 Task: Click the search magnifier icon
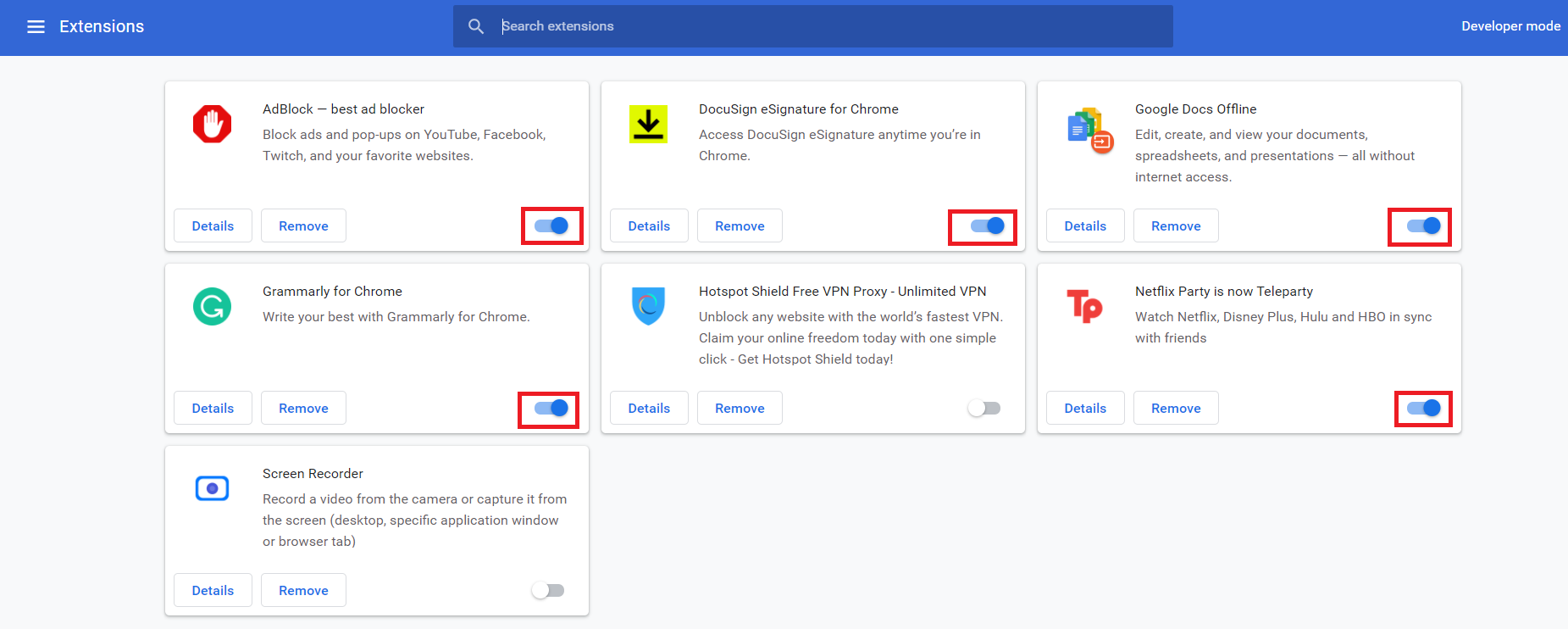(476, 26)
